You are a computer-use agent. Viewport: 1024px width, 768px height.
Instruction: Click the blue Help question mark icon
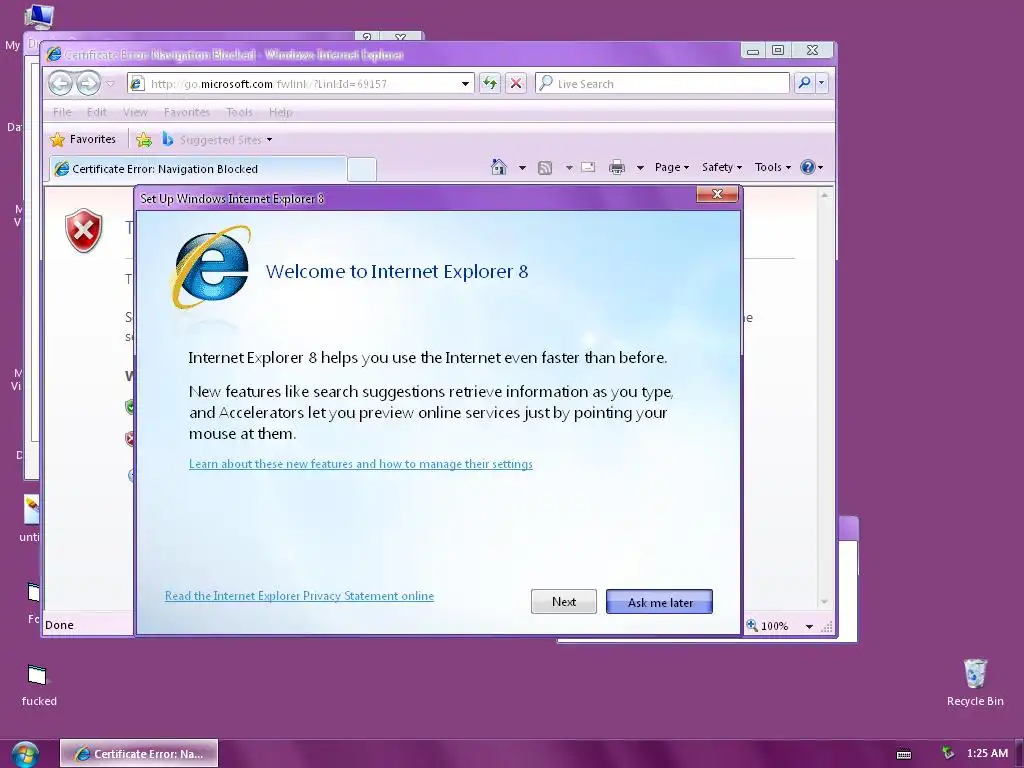(808, 167)
